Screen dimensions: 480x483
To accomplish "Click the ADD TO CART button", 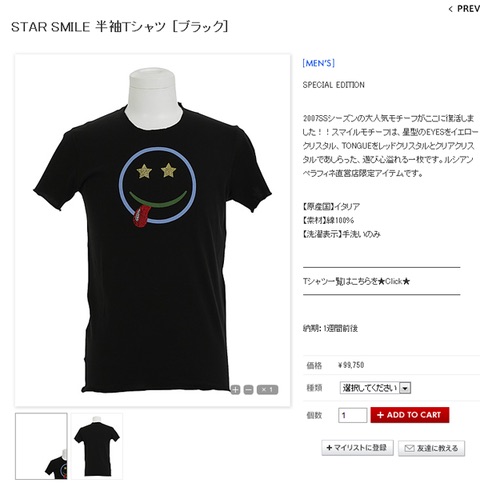I will point(410,415).
